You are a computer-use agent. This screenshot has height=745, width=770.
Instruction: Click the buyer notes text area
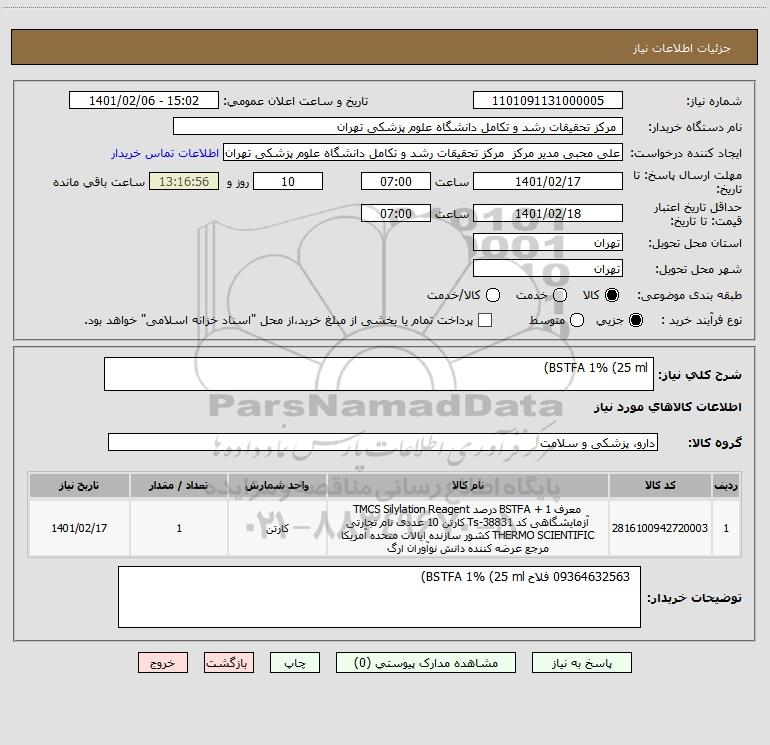coord(379,597)
